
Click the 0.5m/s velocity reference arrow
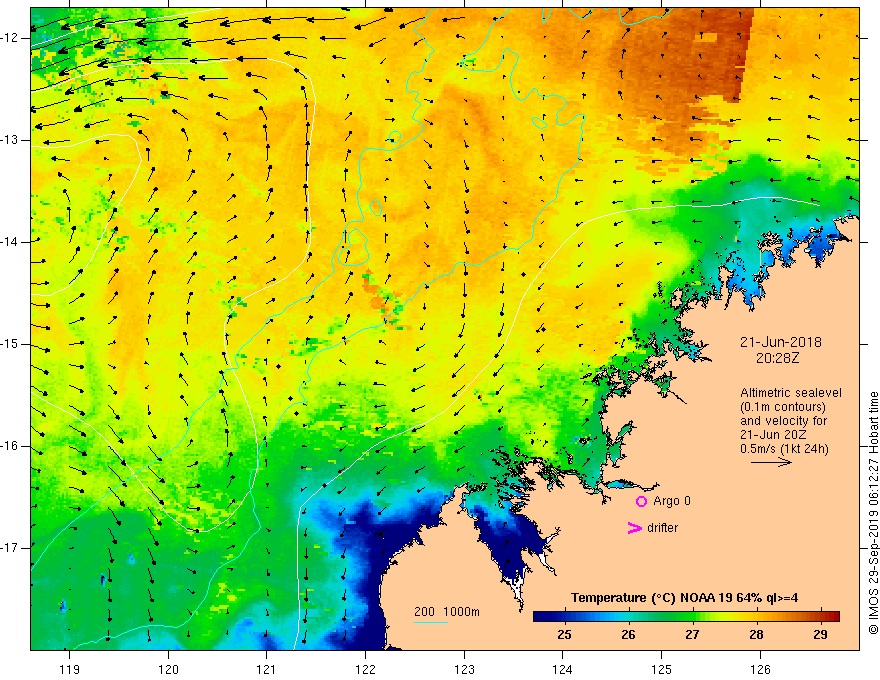[x=771, y=462]
